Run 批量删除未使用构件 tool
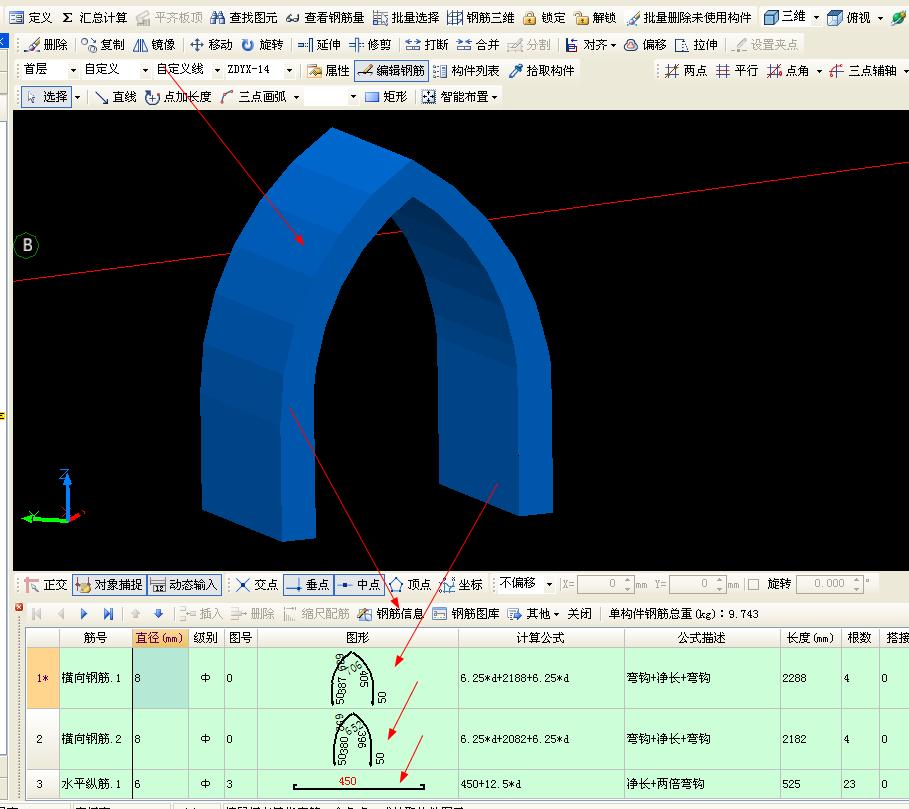The width and height of the screenshot is (909, 809). tap(689, 17)
